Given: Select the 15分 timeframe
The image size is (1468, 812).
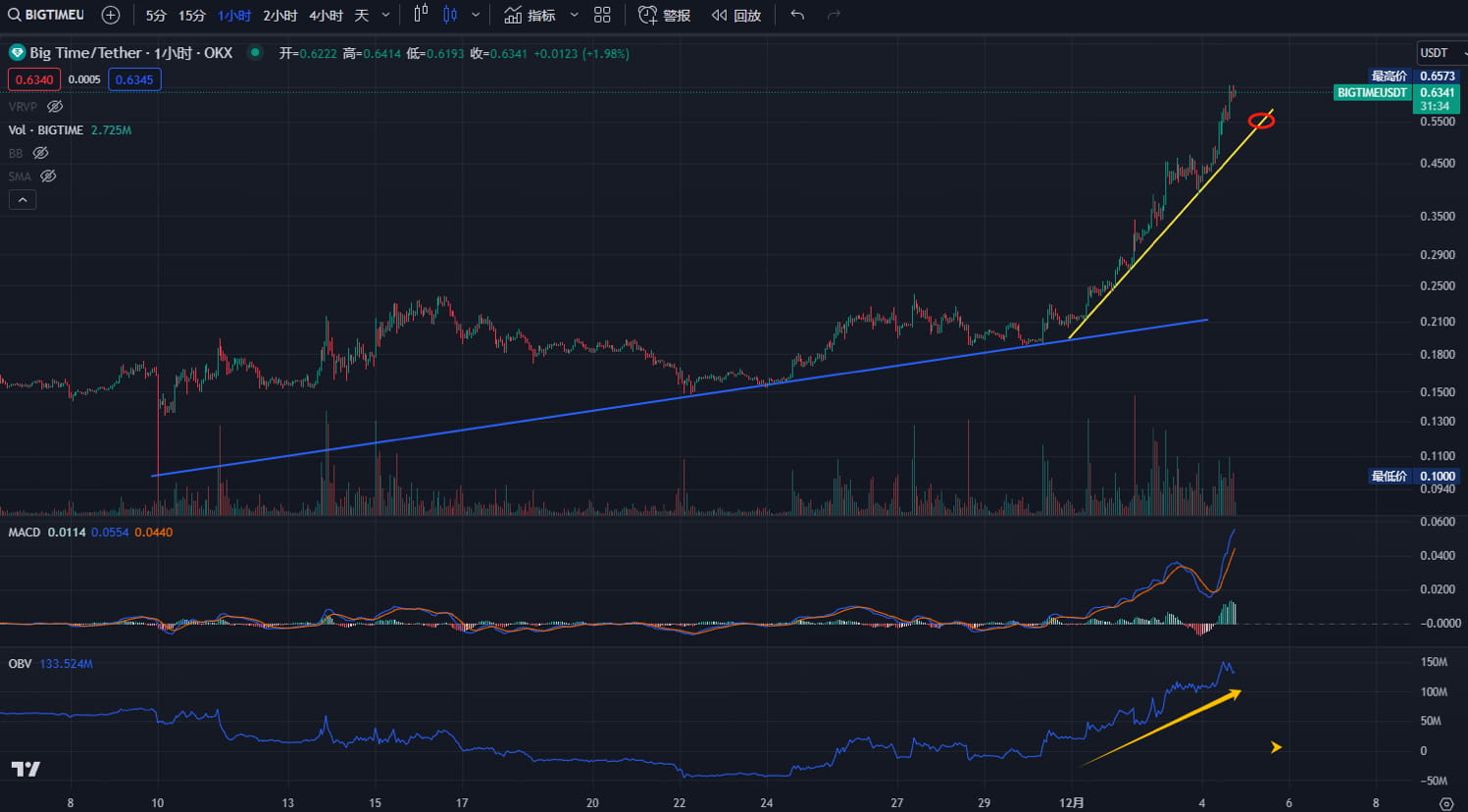Looking at the screenshot, I should [x=192, y=16].
